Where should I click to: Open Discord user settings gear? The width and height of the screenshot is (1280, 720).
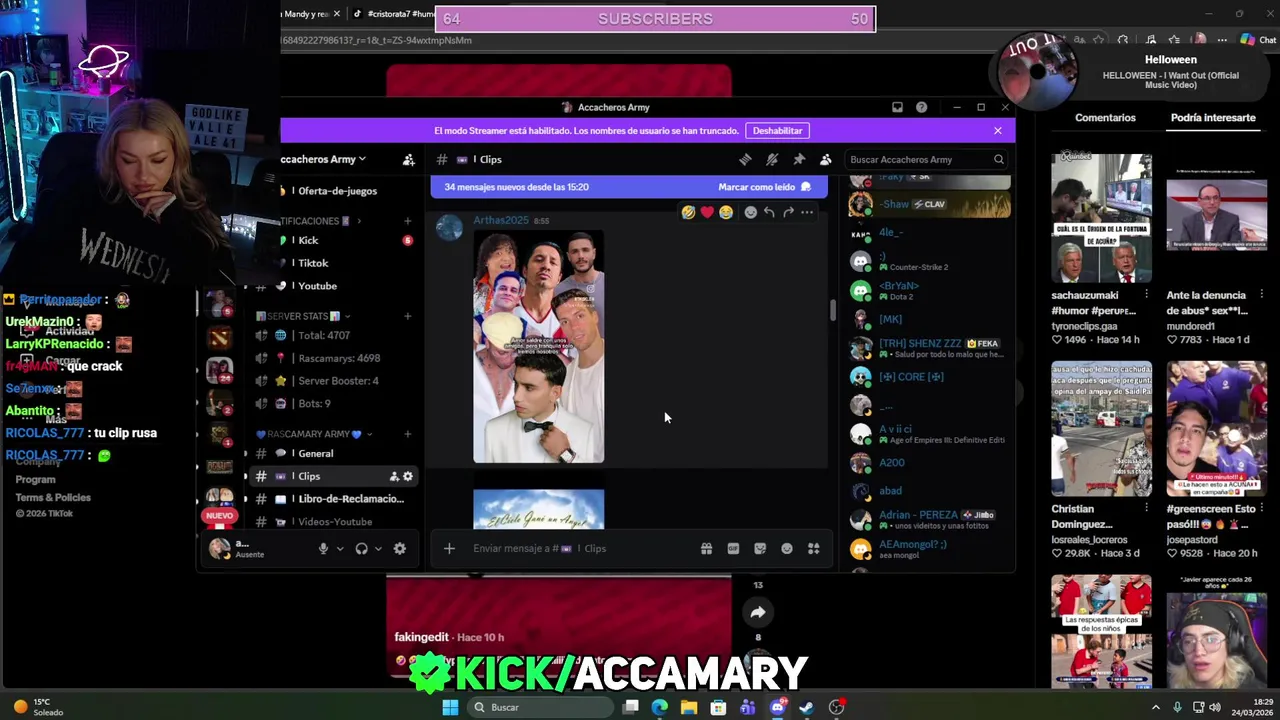(400, 548)
